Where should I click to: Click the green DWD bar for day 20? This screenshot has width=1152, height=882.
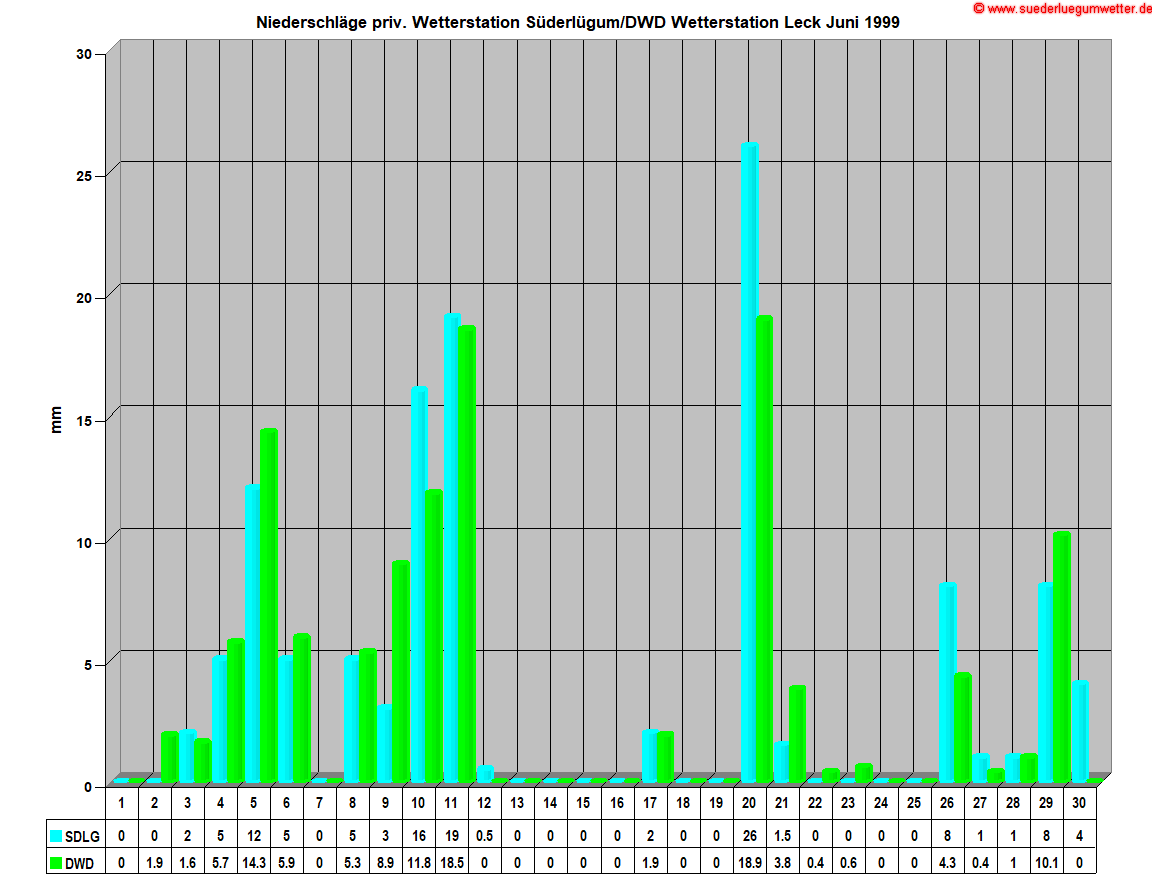764,548
